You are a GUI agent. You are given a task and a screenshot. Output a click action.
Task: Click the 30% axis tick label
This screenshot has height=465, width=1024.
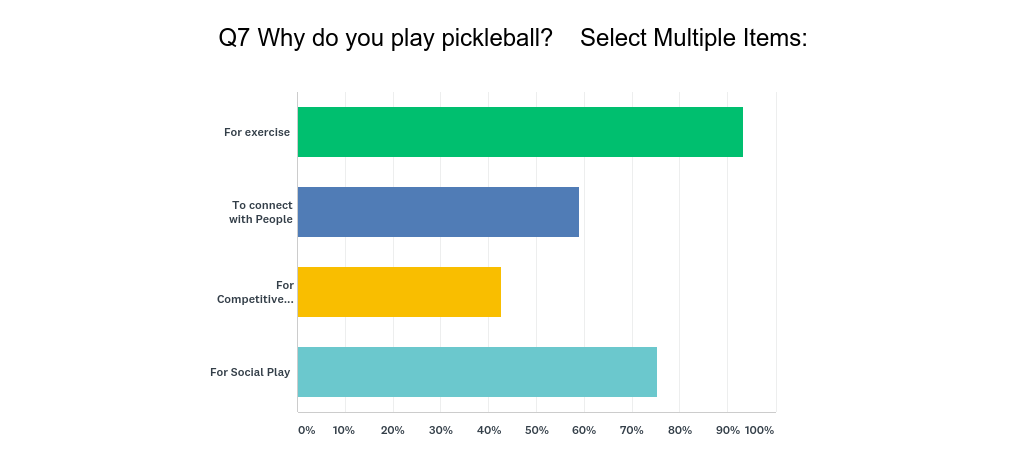[x=440, y=430]
